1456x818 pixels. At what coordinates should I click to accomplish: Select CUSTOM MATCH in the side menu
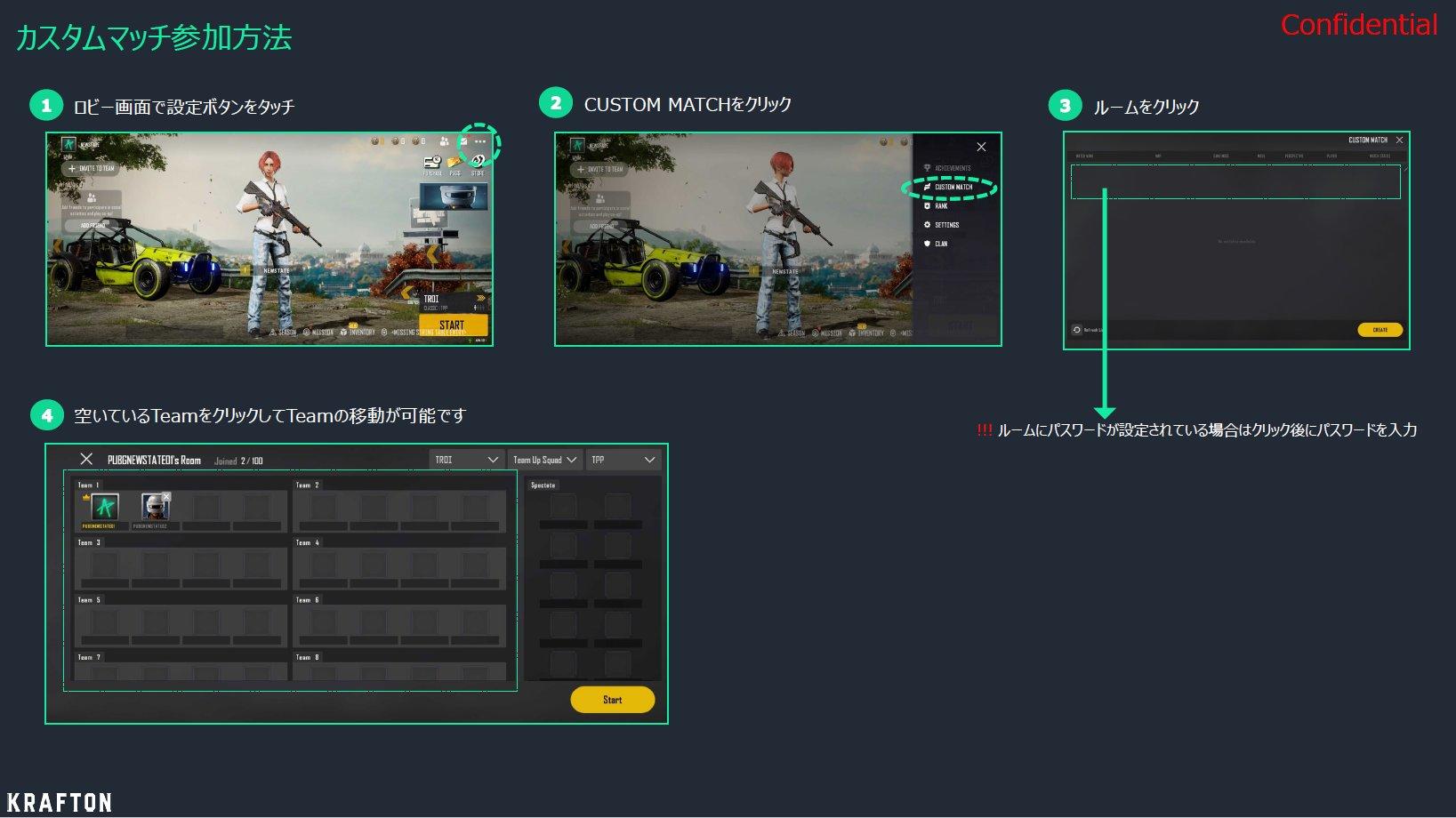coord(949,188)
